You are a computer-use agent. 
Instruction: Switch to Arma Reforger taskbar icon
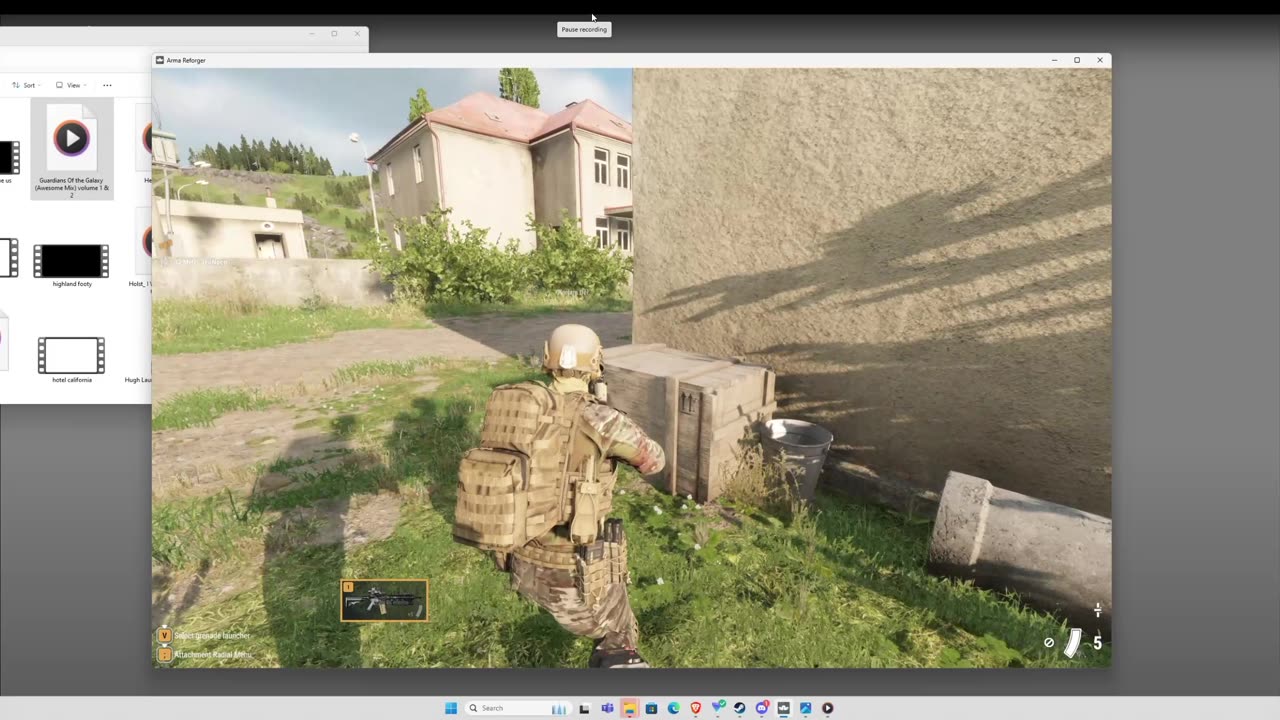point(783,708)
